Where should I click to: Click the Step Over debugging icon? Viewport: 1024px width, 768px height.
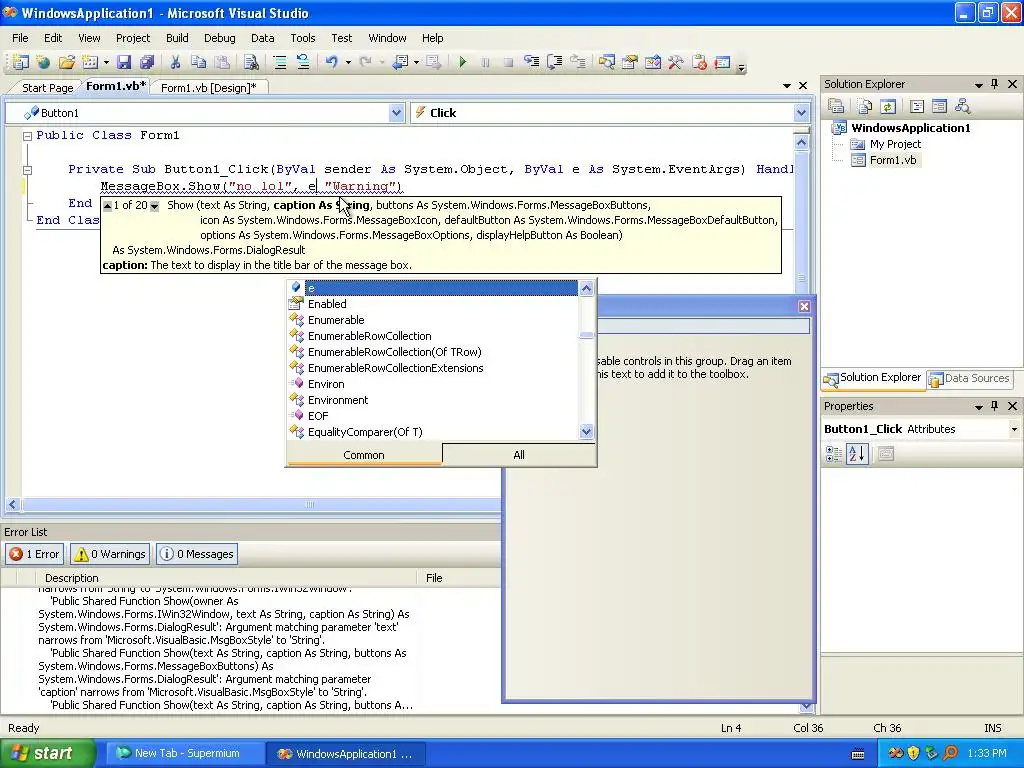coord(554,62)
